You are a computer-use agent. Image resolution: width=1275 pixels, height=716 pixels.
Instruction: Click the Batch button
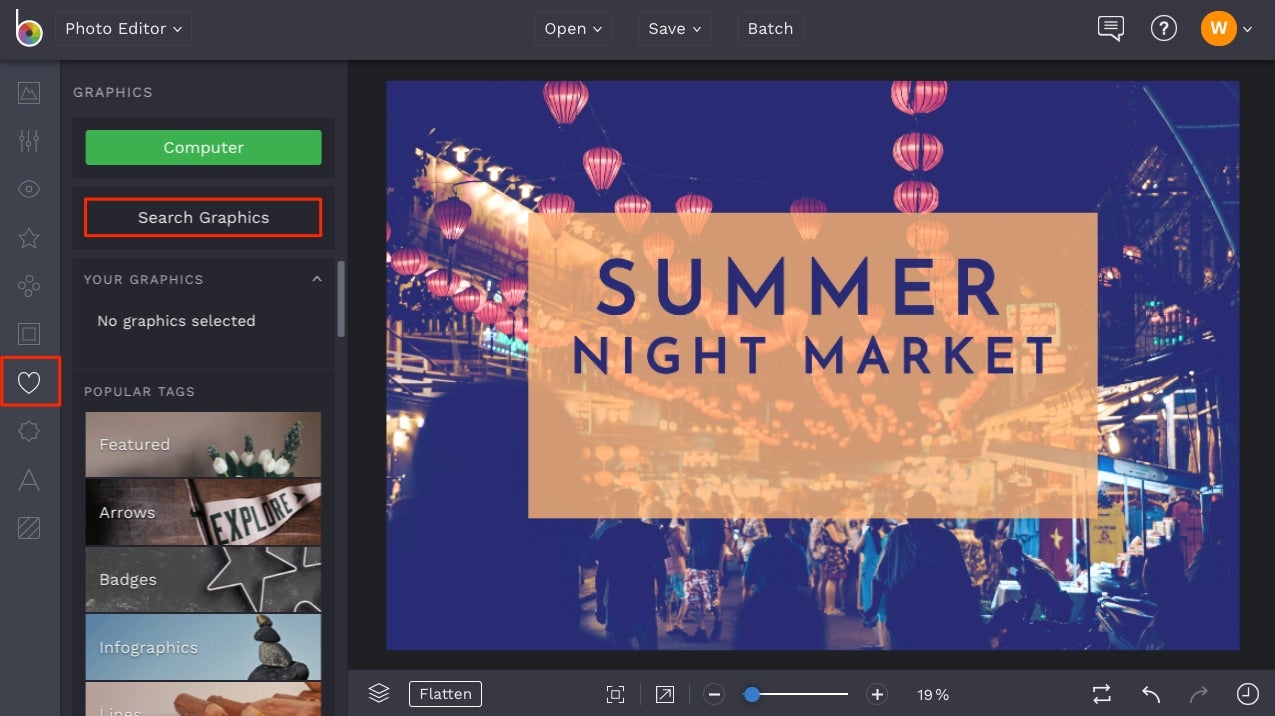[x=770, y=28]
